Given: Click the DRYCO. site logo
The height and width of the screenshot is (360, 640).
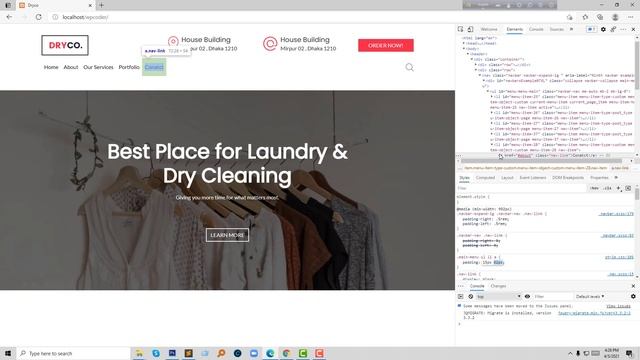Looking at the screenshot, I should pyautogui.click(x=65, y=45).
